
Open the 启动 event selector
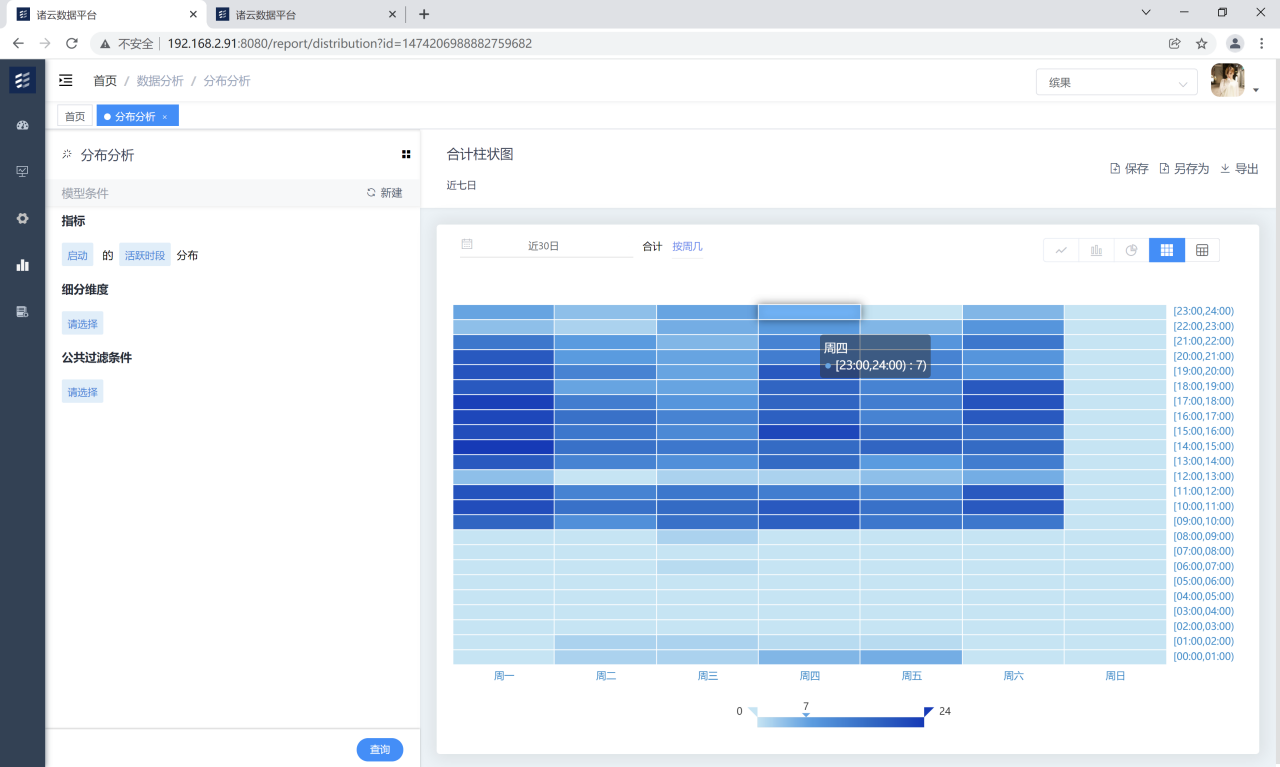coord(78,255)
